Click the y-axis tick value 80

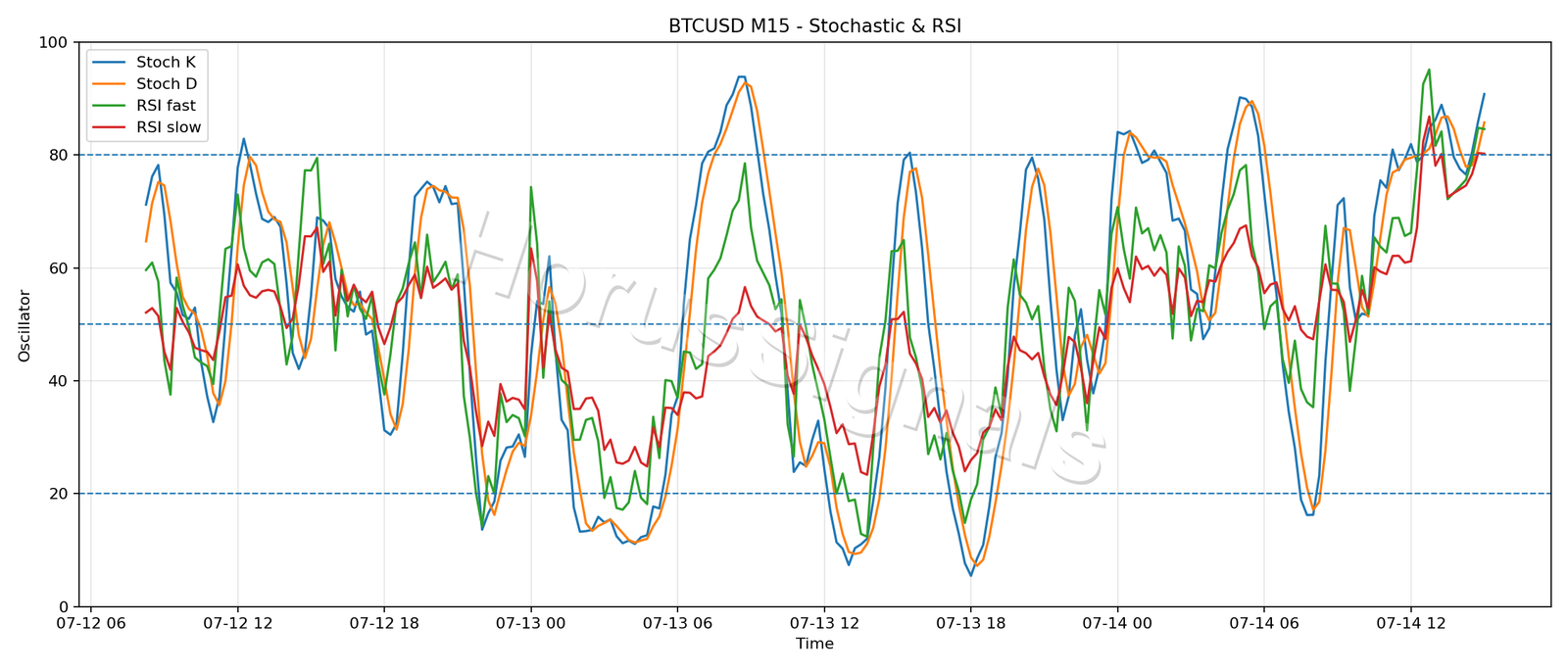click(59, 156)
